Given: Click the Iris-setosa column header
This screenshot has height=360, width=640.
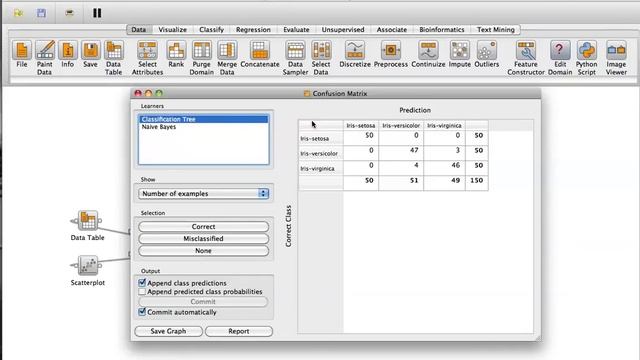Looking at the screenshot, I should click(361, 125).
